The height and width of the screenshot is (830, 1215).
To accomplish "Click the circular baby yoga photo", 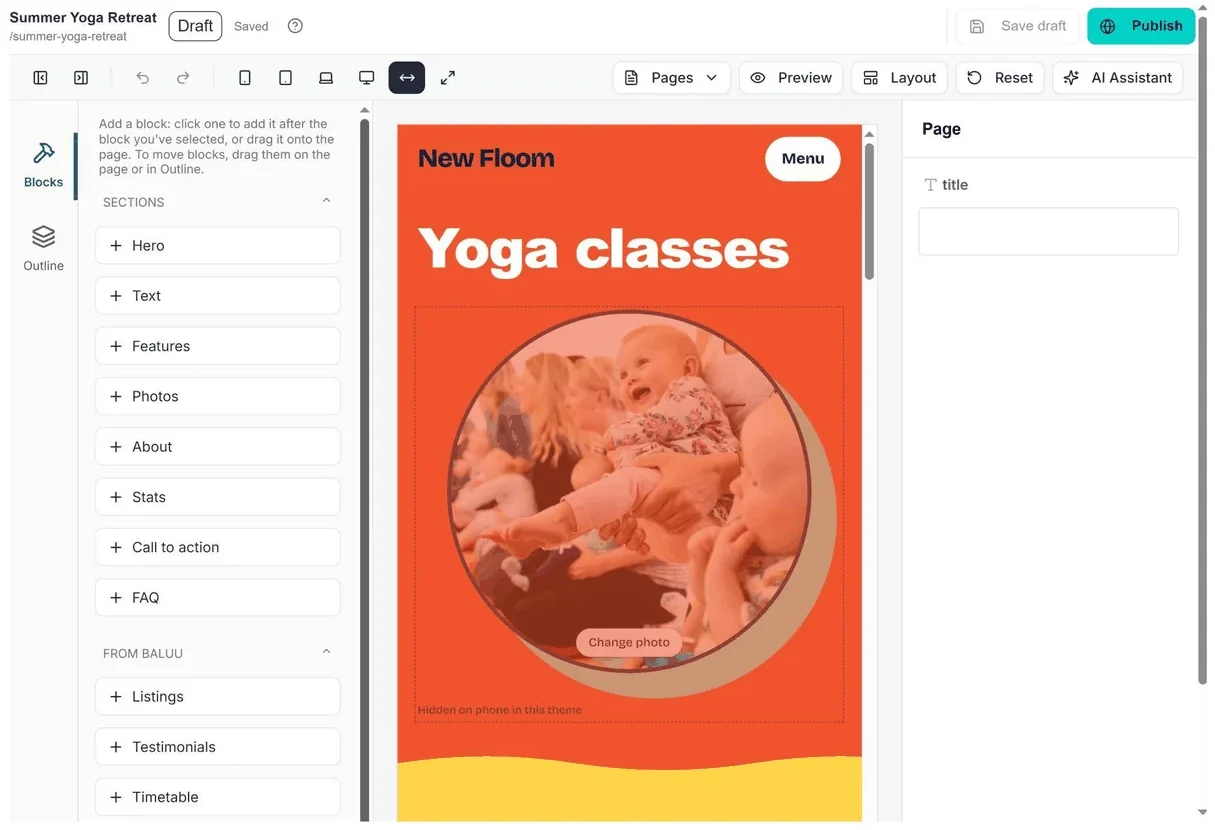I will point(629,490).
